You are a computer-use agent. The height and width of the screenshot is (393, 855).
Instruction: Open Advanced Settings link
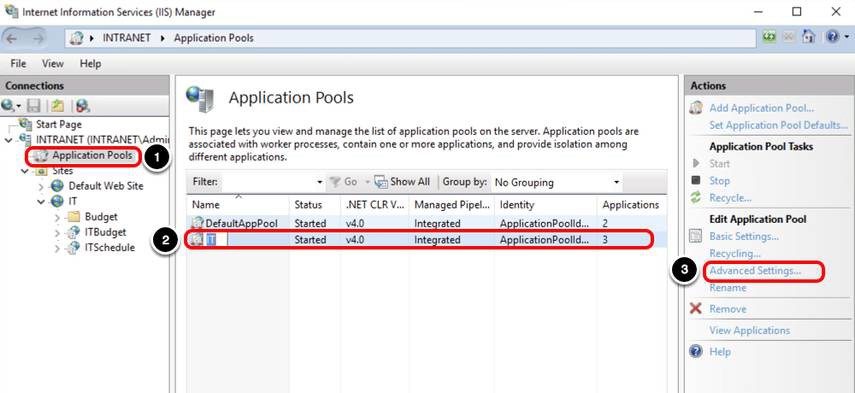(755, 270)
